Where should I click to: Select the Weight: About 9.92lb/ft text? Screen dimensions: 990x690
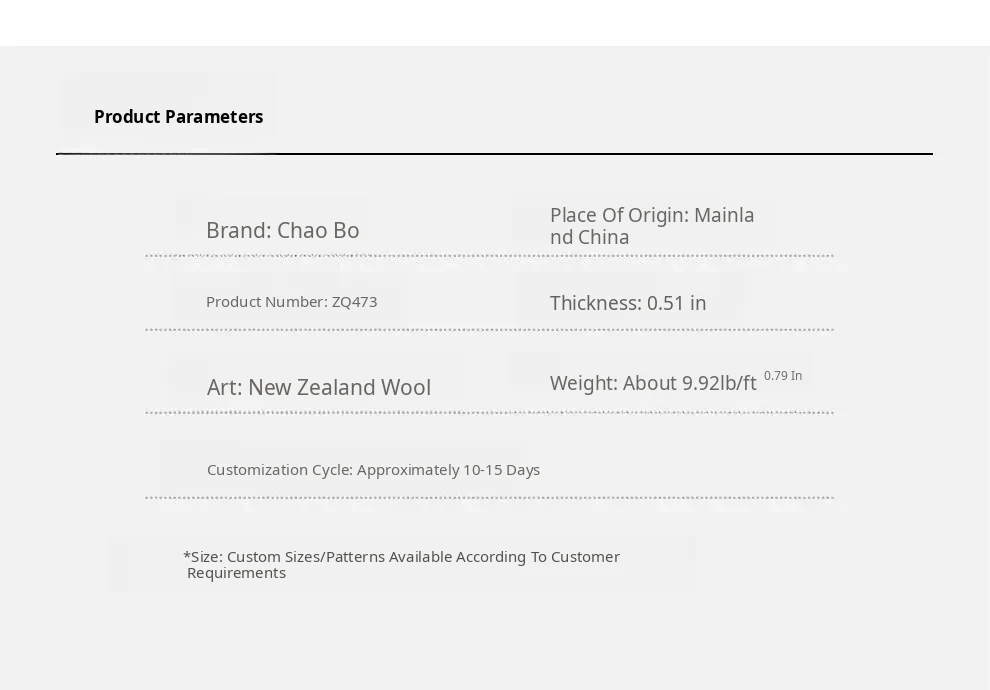tap(653, 383)
